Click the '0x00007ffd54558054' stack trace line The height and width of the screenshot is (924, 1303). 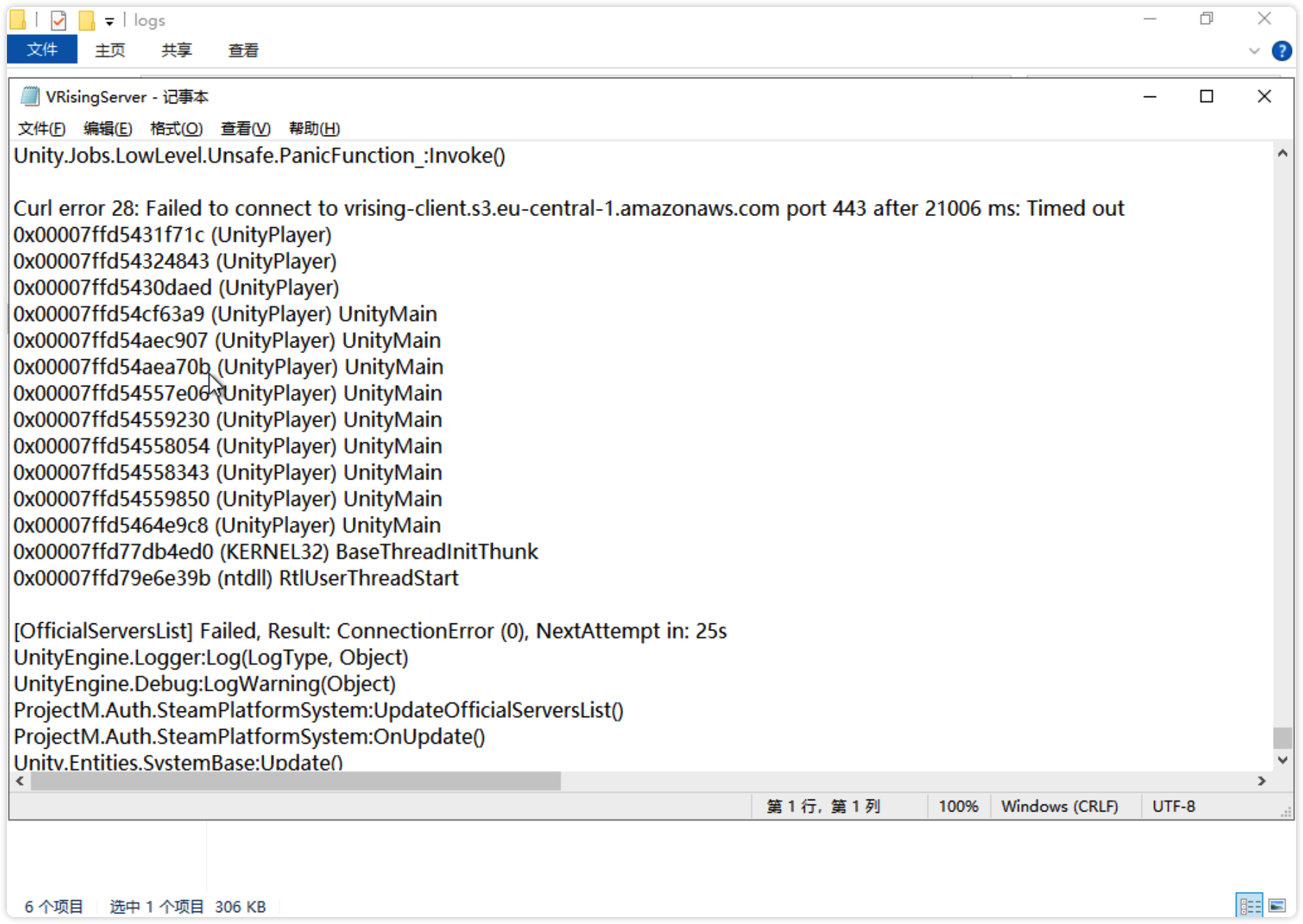pos(228,447)
